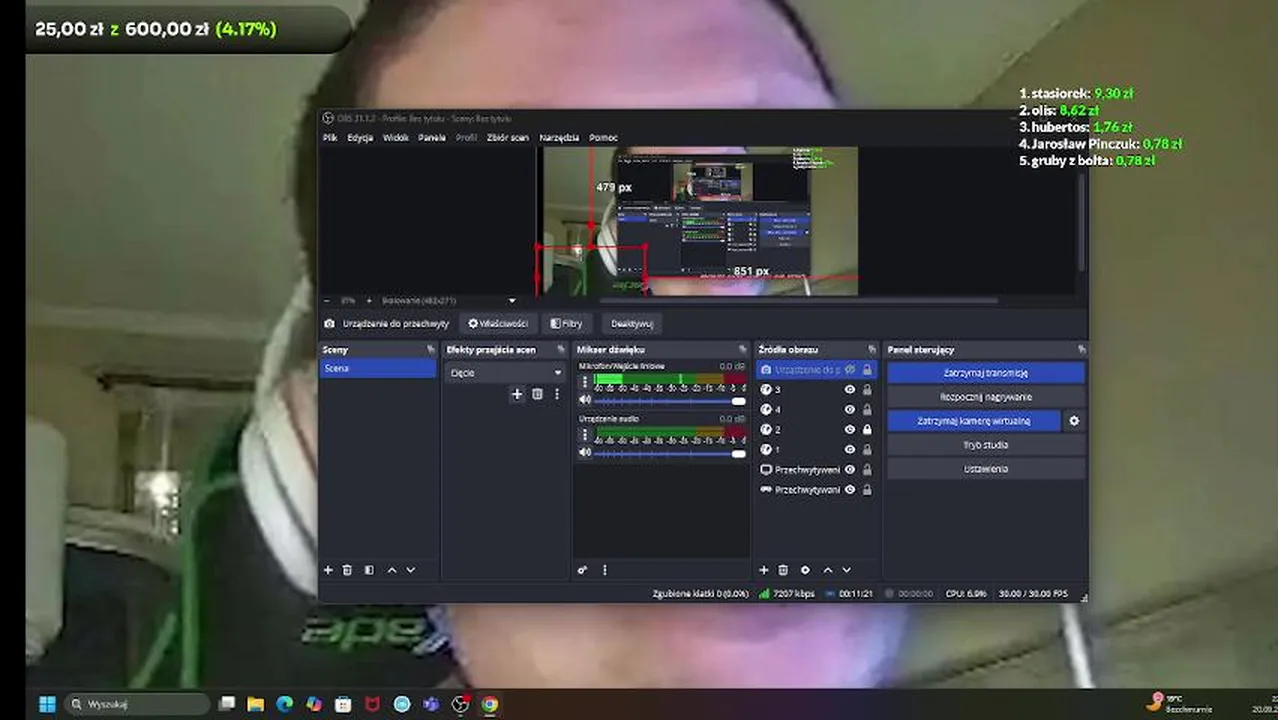
Task: Add a new source with the plus icon
Action: click(764, 570)
